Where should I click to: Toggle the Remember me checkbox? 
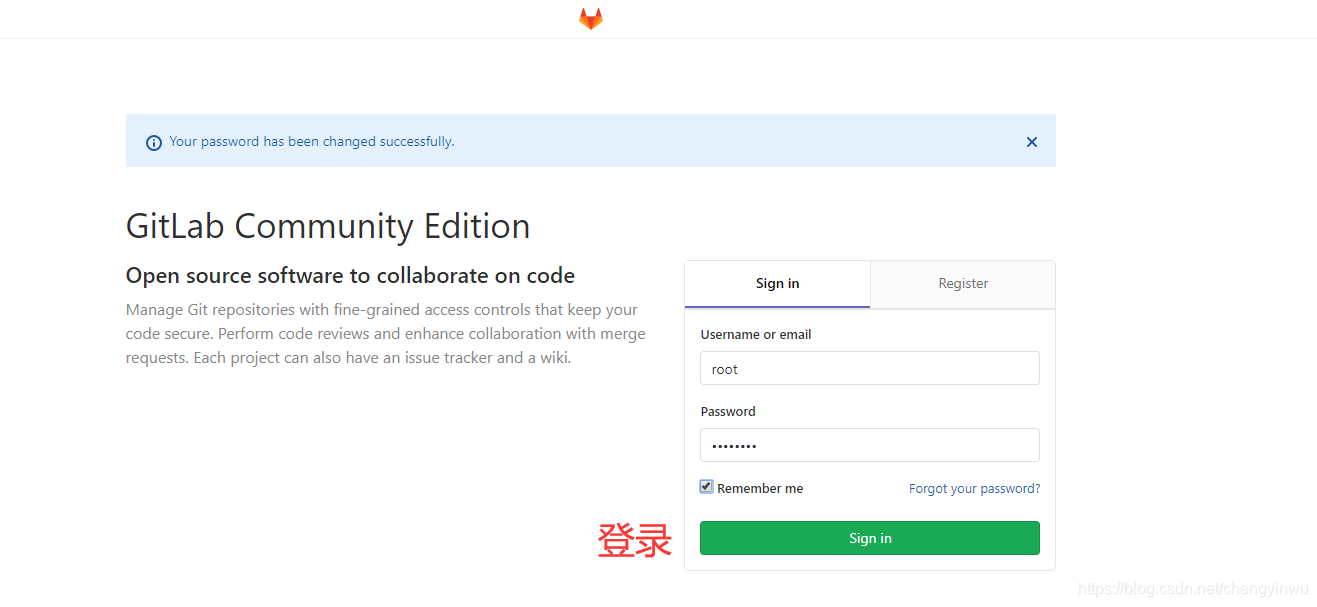707,487
